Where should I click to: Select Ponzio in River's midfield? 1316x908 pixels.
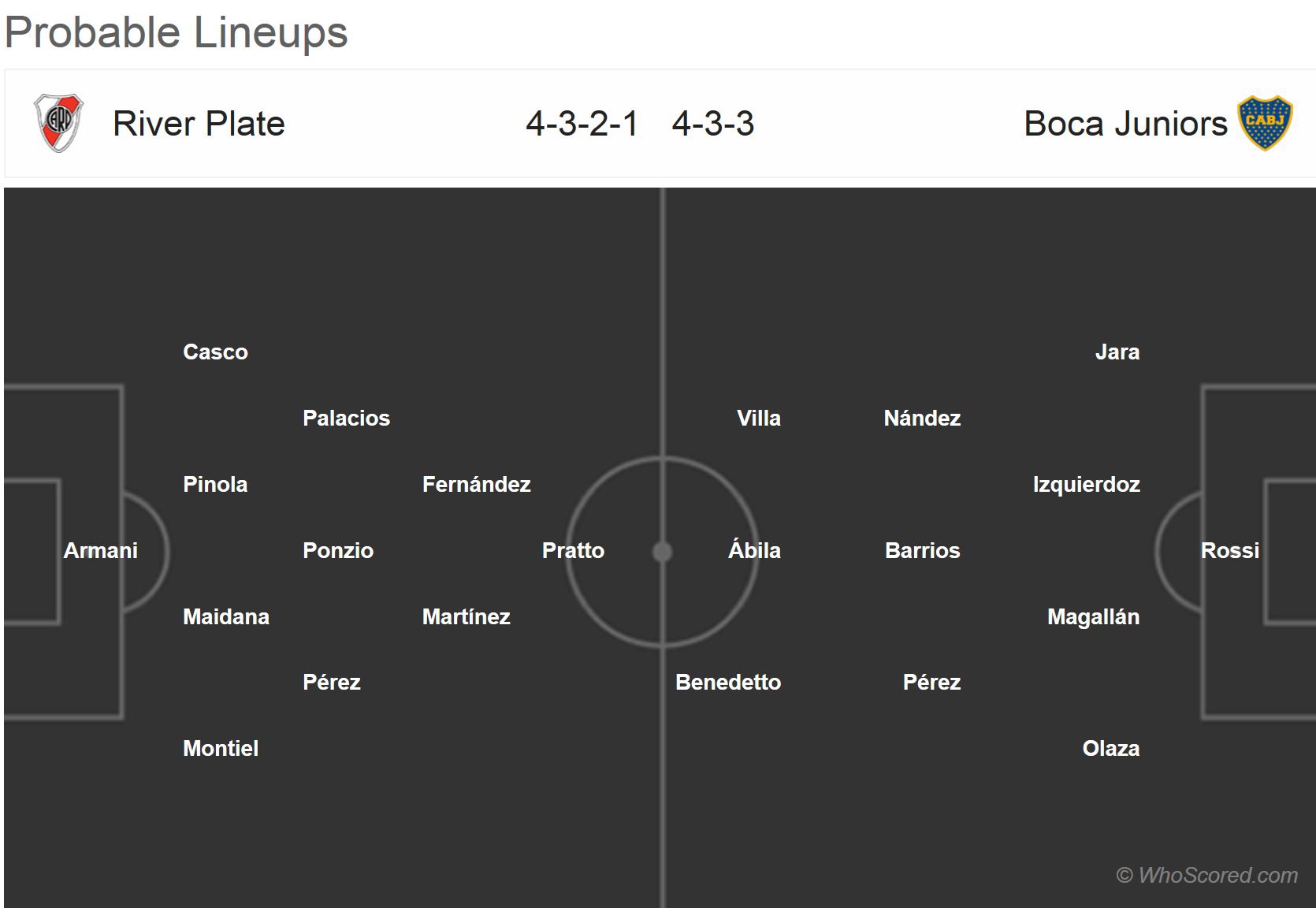tap(338, 550)
